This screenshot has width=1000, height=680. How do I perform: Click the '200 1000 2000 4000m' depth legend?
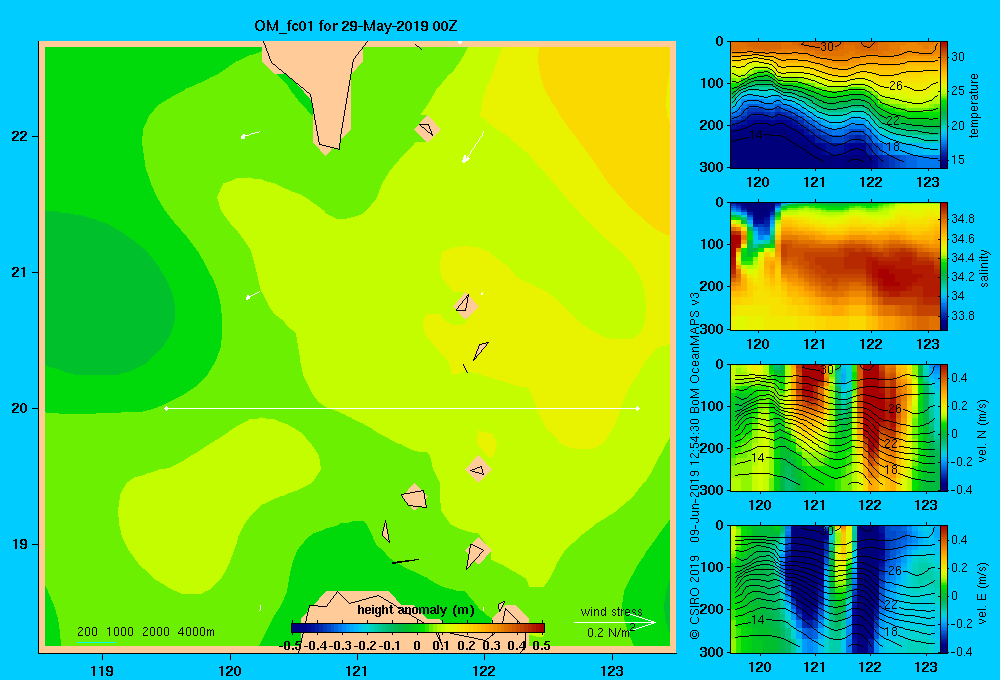point(145,632)
